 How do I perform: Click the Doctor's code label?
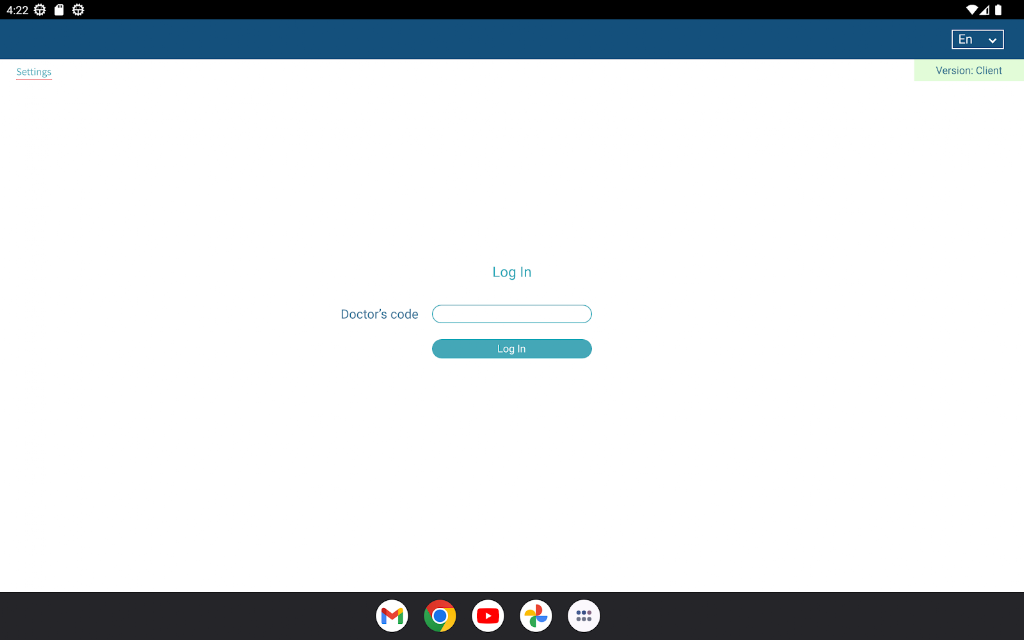pyautogui.click(x=379, y=314)
